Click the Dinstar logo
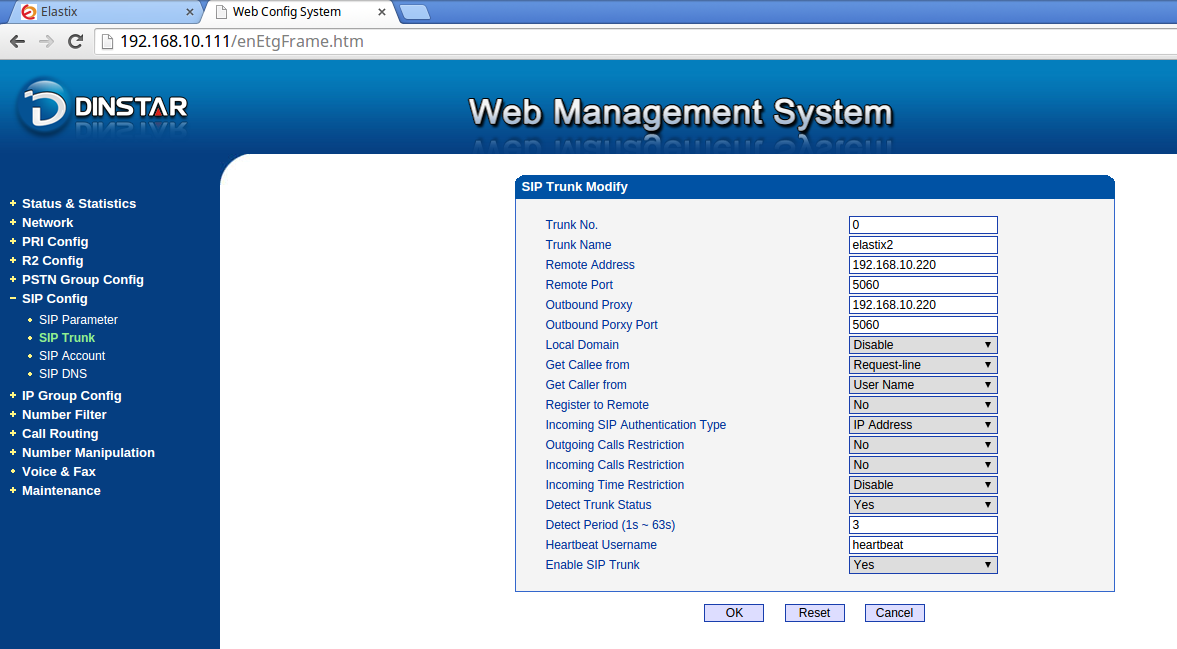Screen dimensions: 1177x649 [x=102, y=108]
